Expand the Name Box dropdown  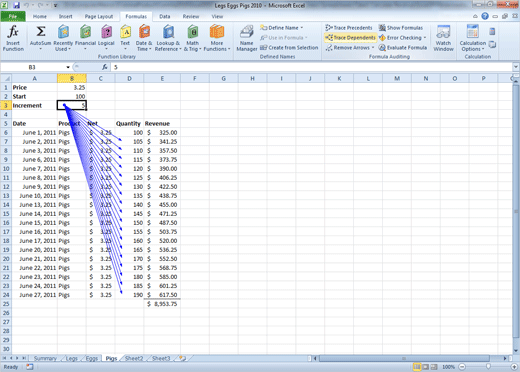tap(68, 67)
